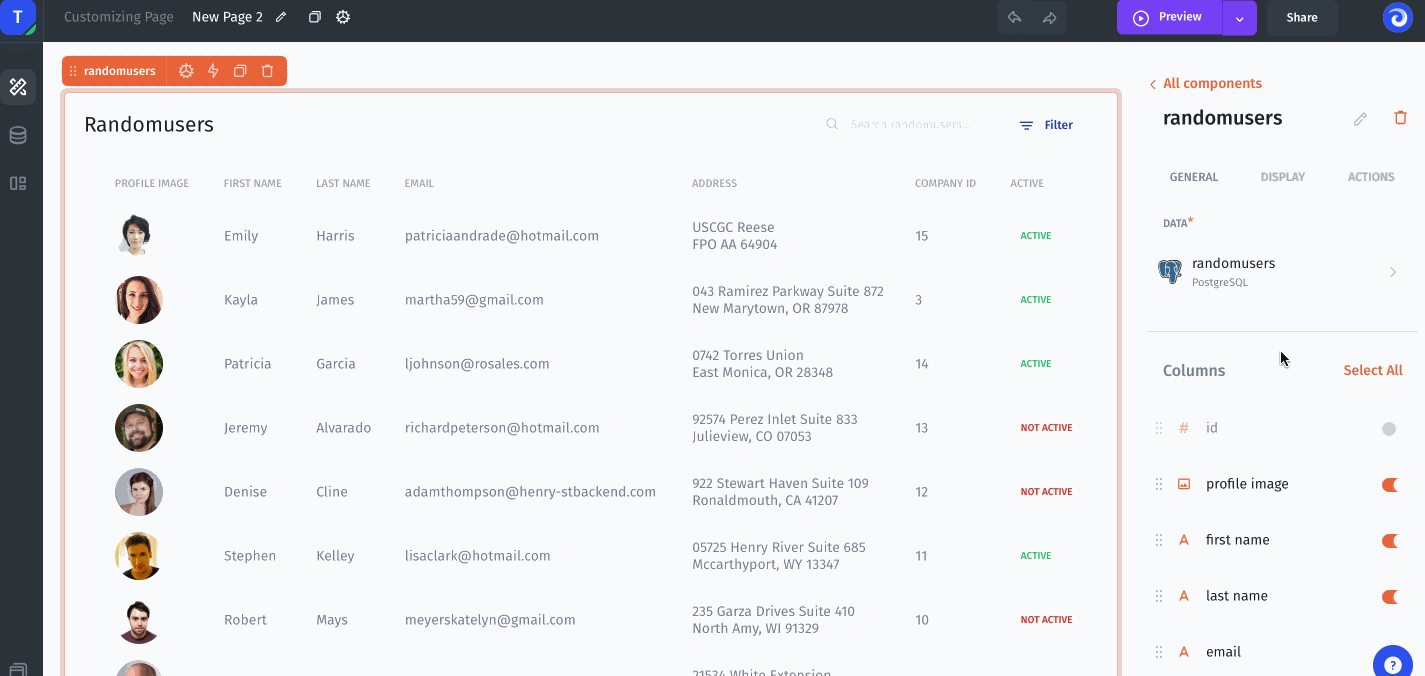1425x676 pixels.
Task: Click the Share button
Action: [x=1302, y=17]
